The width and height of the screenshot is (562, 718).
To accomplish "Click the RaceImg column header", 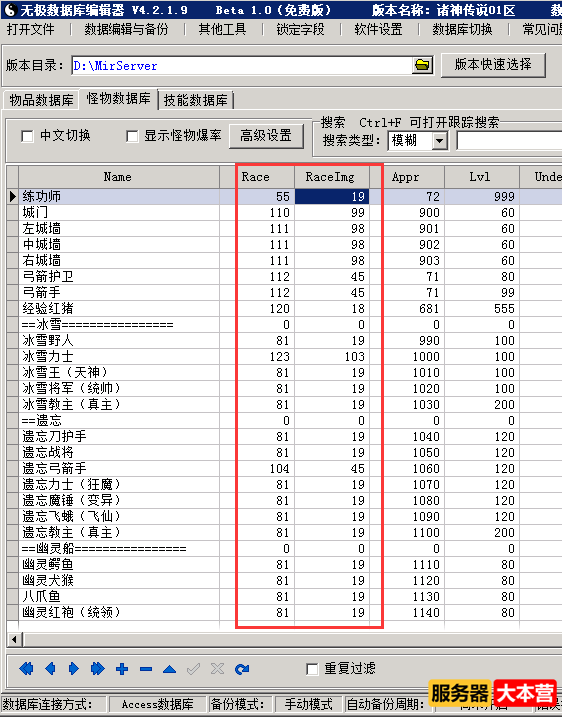I will pyautogui.click(x=331, y=177).
